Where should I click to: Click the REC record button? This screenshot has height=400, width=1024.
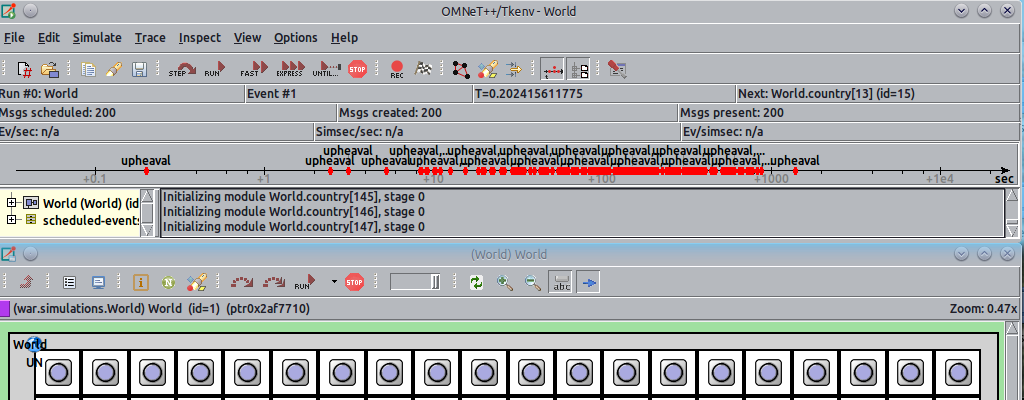(397, 70)
